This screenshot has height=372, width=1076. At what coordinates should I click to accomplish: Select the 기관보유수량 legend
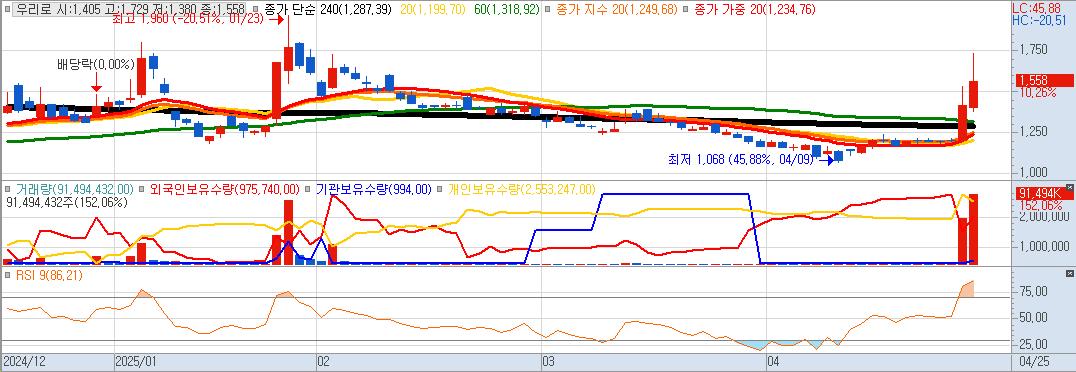(373, 189)
